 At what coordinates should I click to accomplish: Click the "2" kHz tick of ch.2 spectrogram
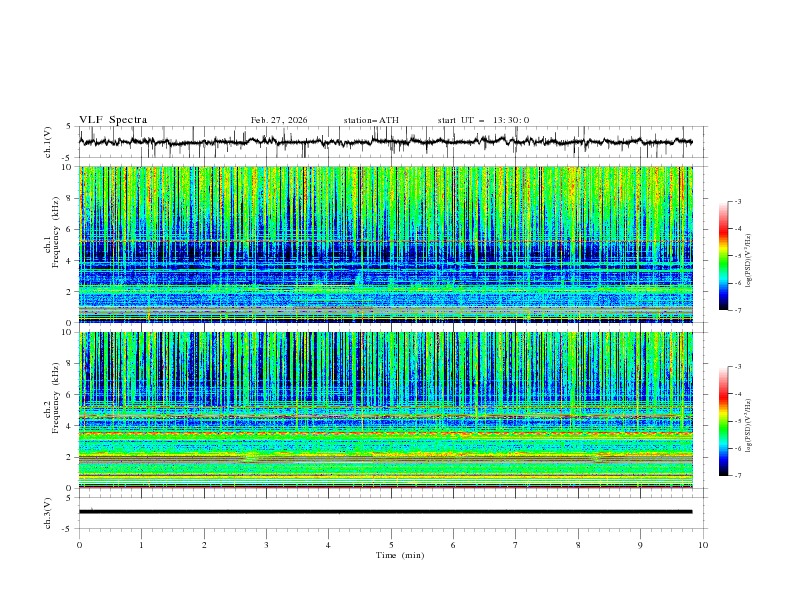[x=70, y=457]
